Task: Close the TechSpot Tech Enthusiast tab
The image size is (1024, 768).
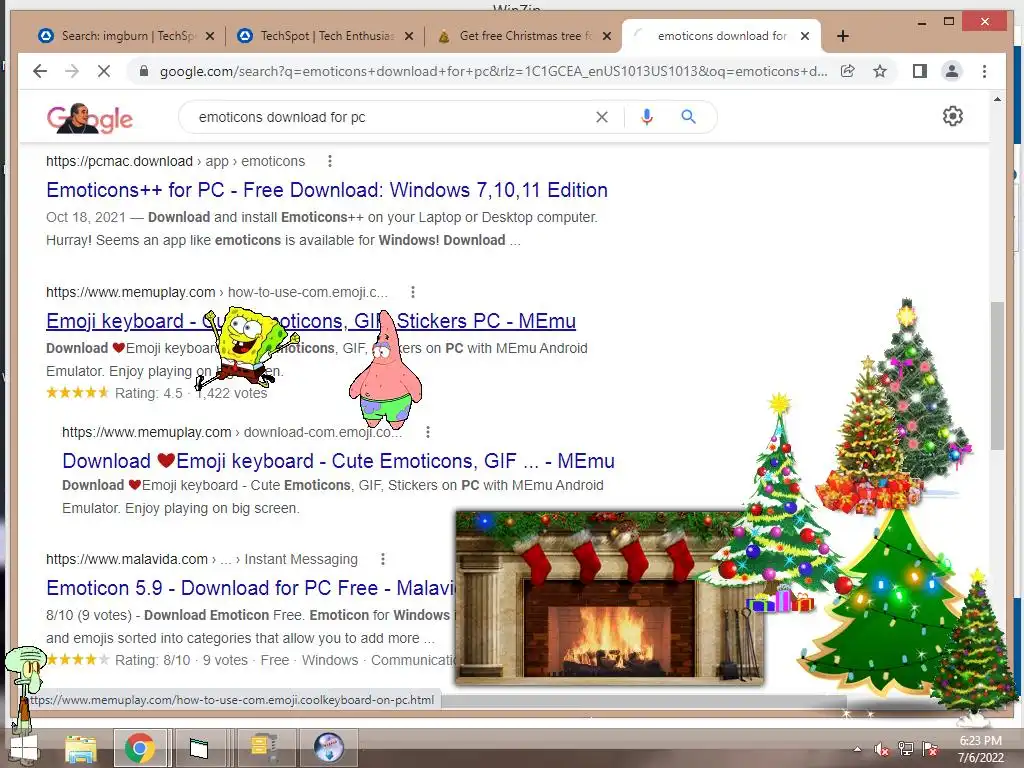Action: pyautogui.click(x=409, y=36)
